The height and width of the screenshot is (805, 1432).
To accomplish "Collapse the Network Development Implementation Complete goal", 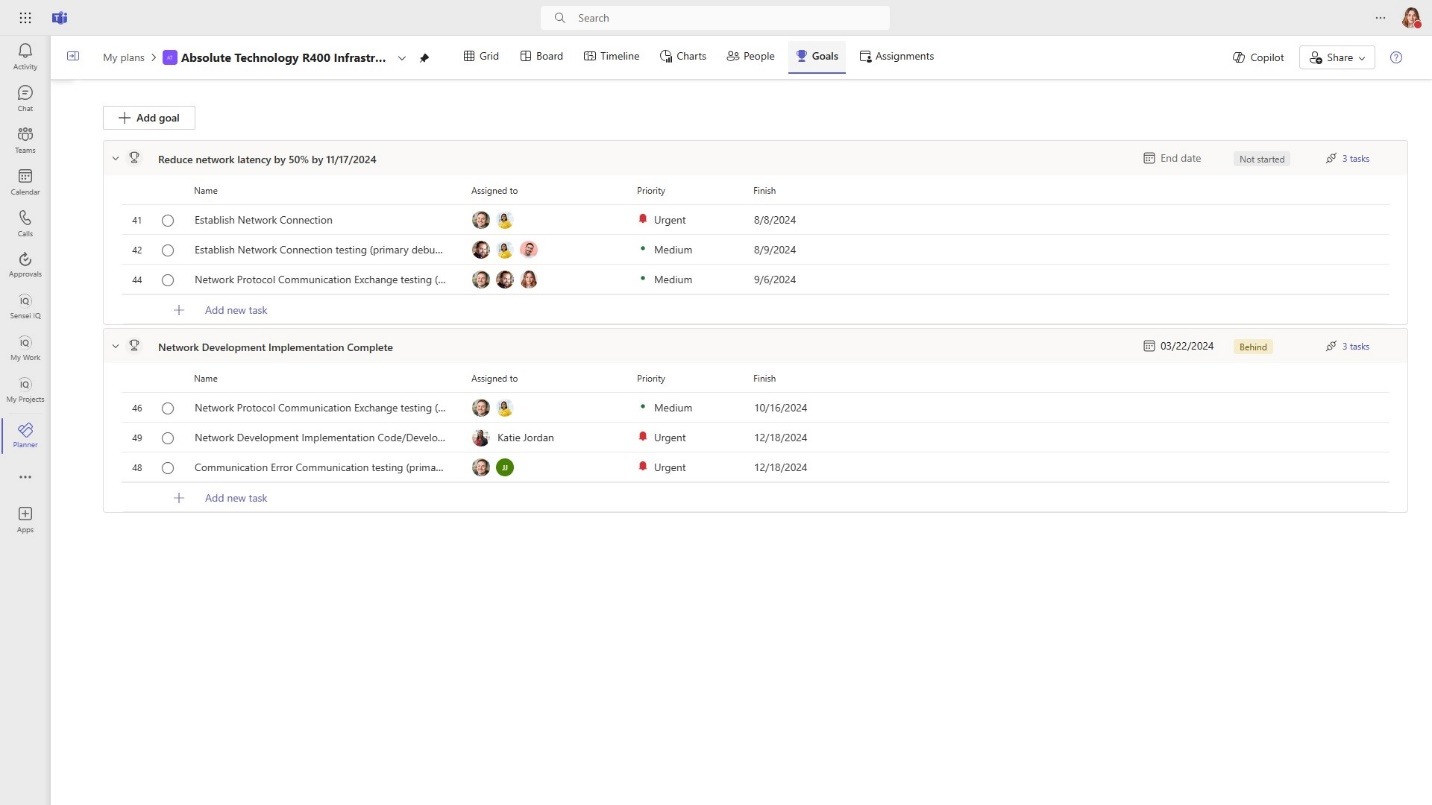I will pyautogui.click(x=115, y=346).
